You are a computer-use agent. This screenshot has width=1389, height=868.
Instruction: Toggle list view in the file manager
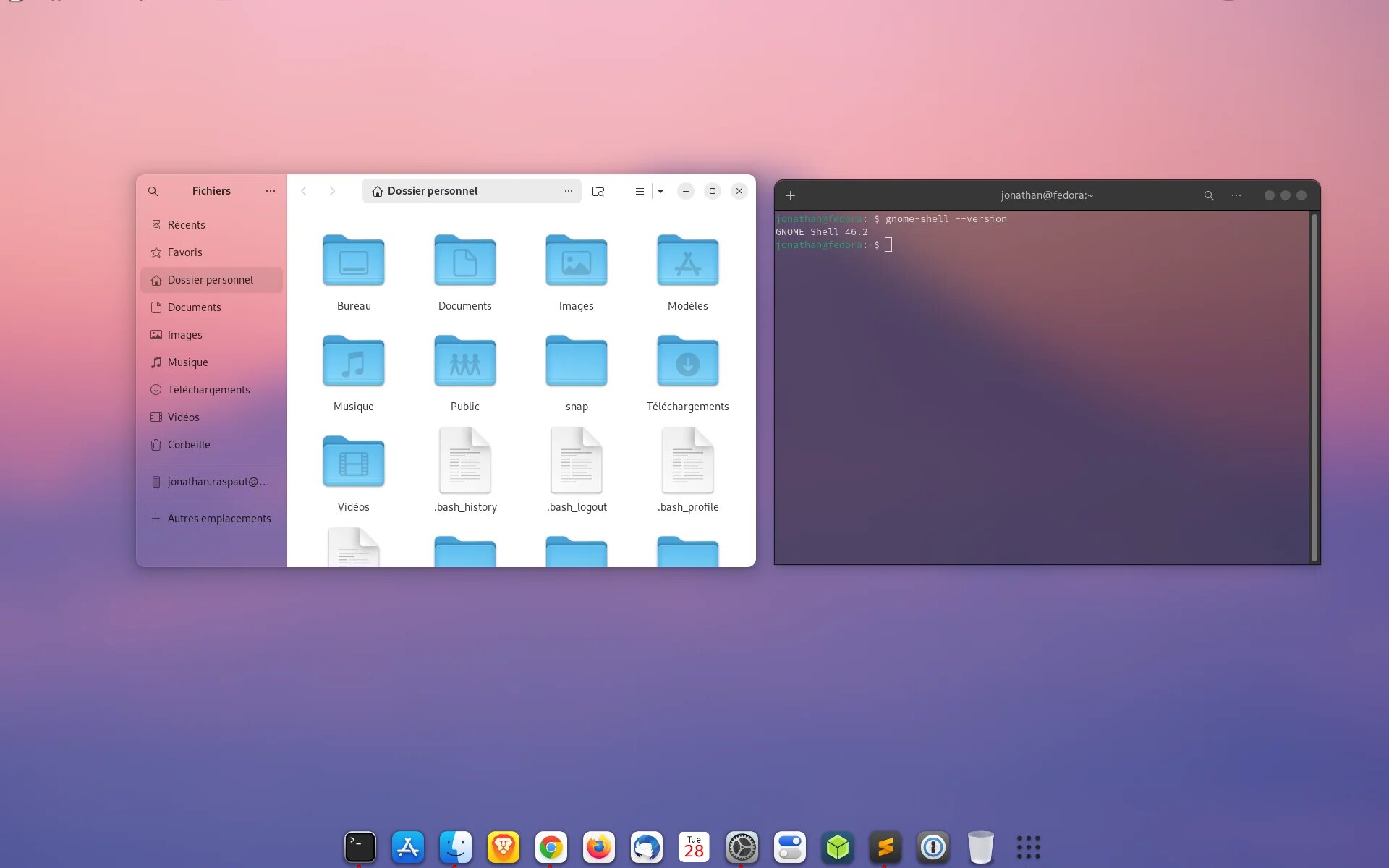tap(640, 191)
